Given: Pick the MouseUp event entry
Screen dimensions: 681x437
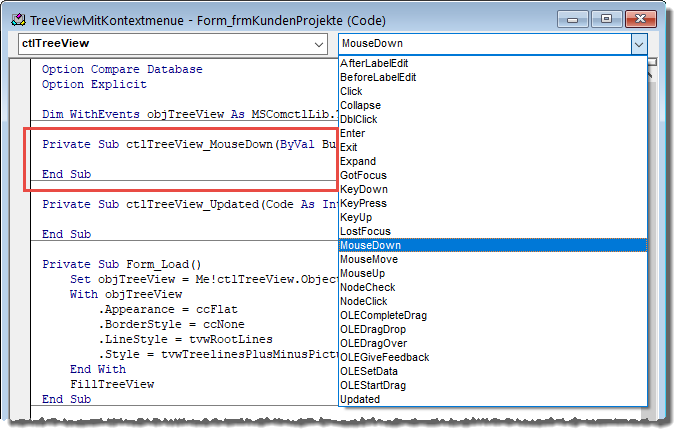Looking at the screenshot, I should tap(364, 273).
